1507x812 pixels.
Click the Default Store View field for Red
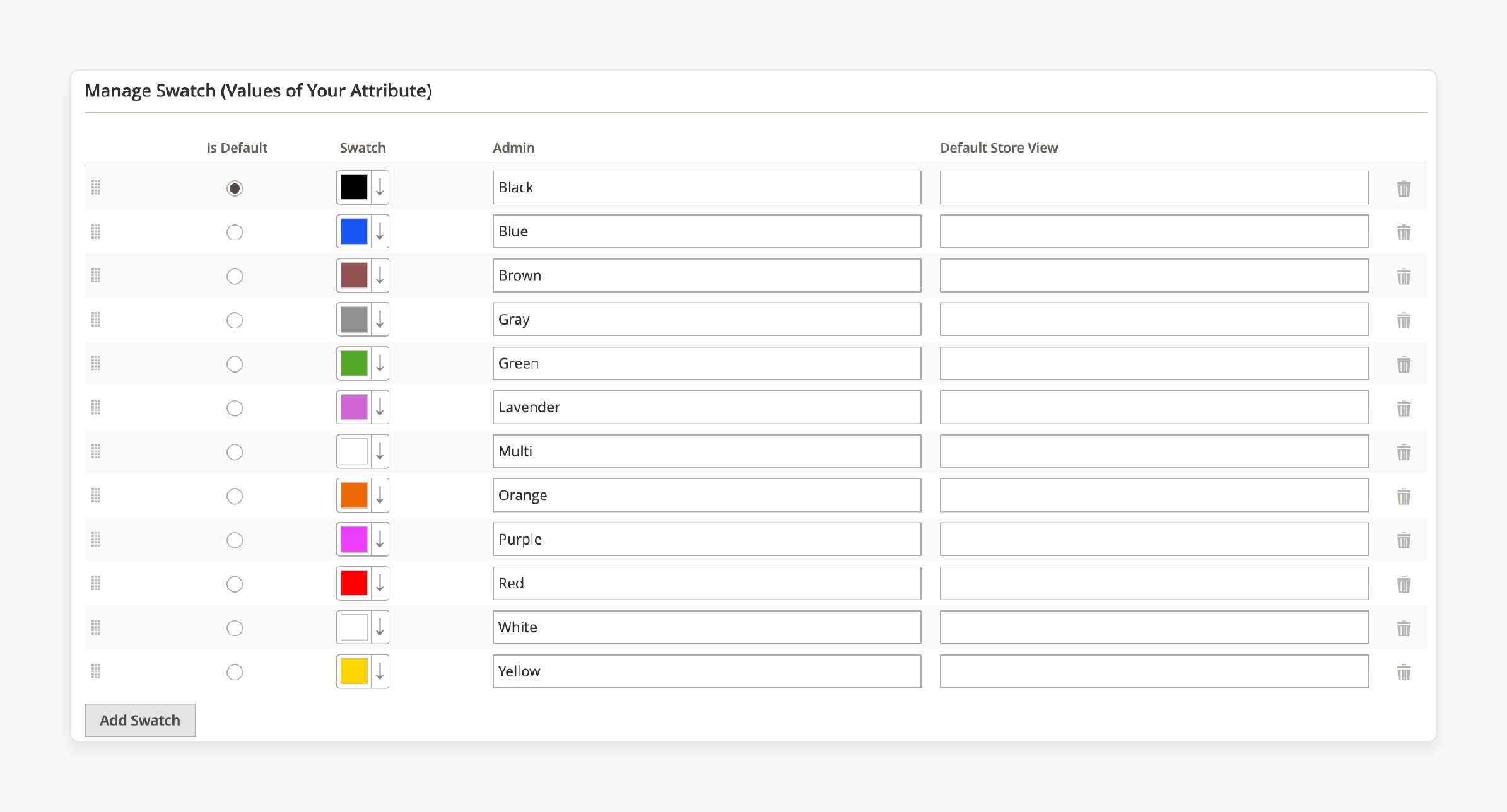tap(1154, 583)
